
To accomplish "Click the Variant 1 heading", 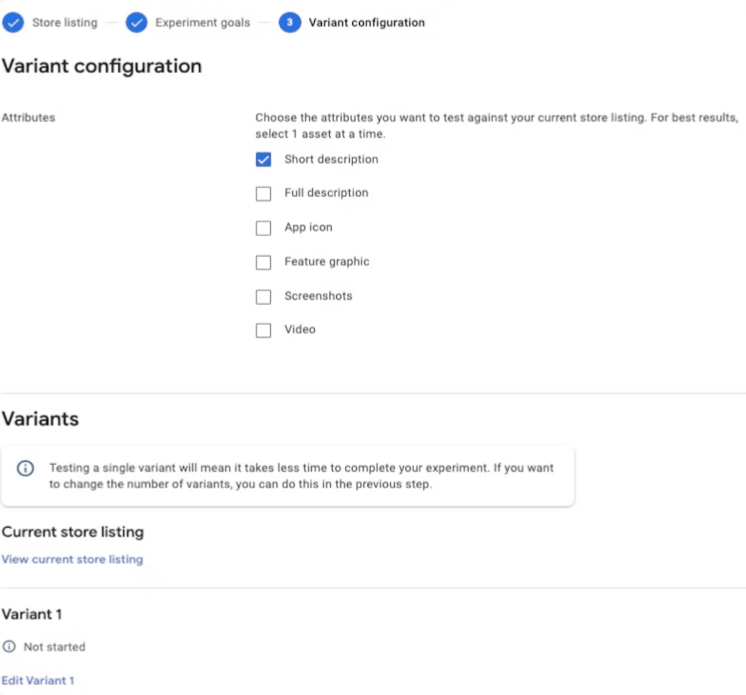I will point(32,614).
